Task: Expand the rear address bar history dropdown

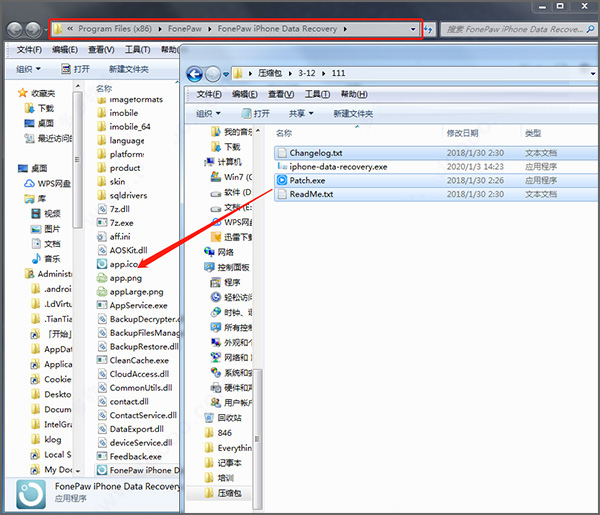Action: [x=412, y=29]
